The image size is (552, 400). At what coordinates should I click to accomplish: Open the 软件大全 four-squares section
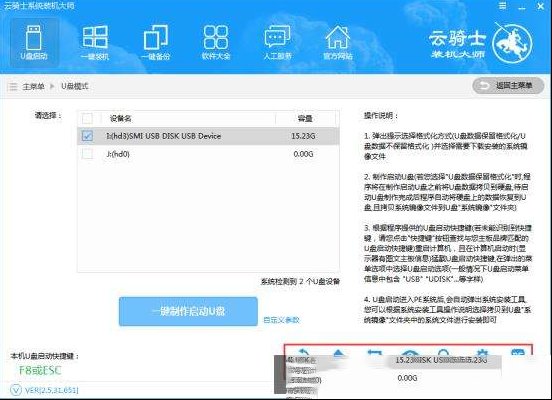tap(216, 43)
